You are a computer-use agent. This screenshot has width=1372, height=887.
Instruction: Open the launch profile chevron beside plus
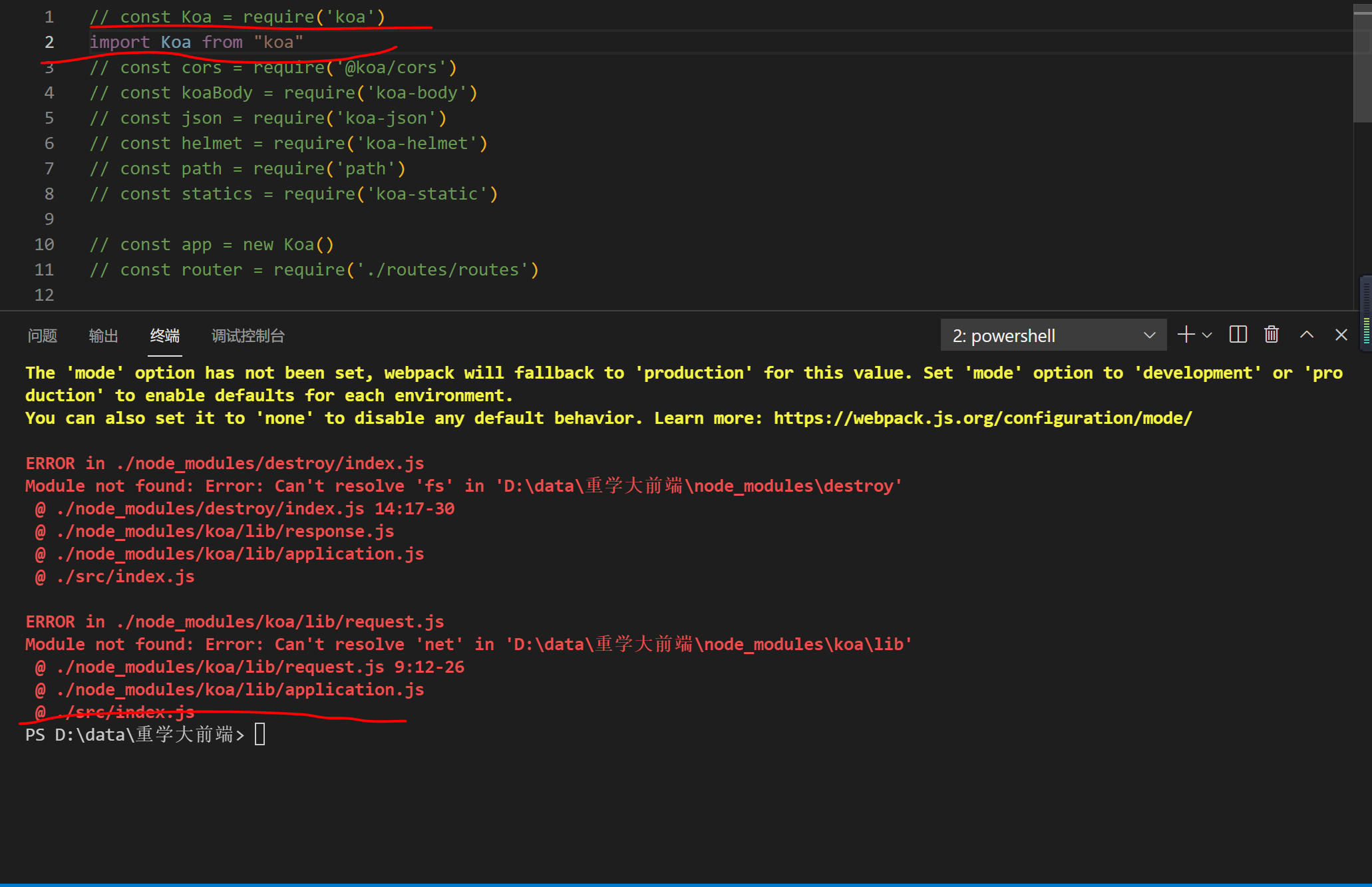point(1207,335)
